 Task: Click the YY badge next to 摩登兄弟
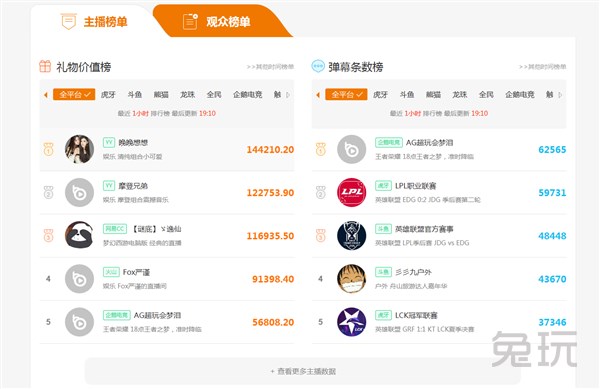pos(109,186)
